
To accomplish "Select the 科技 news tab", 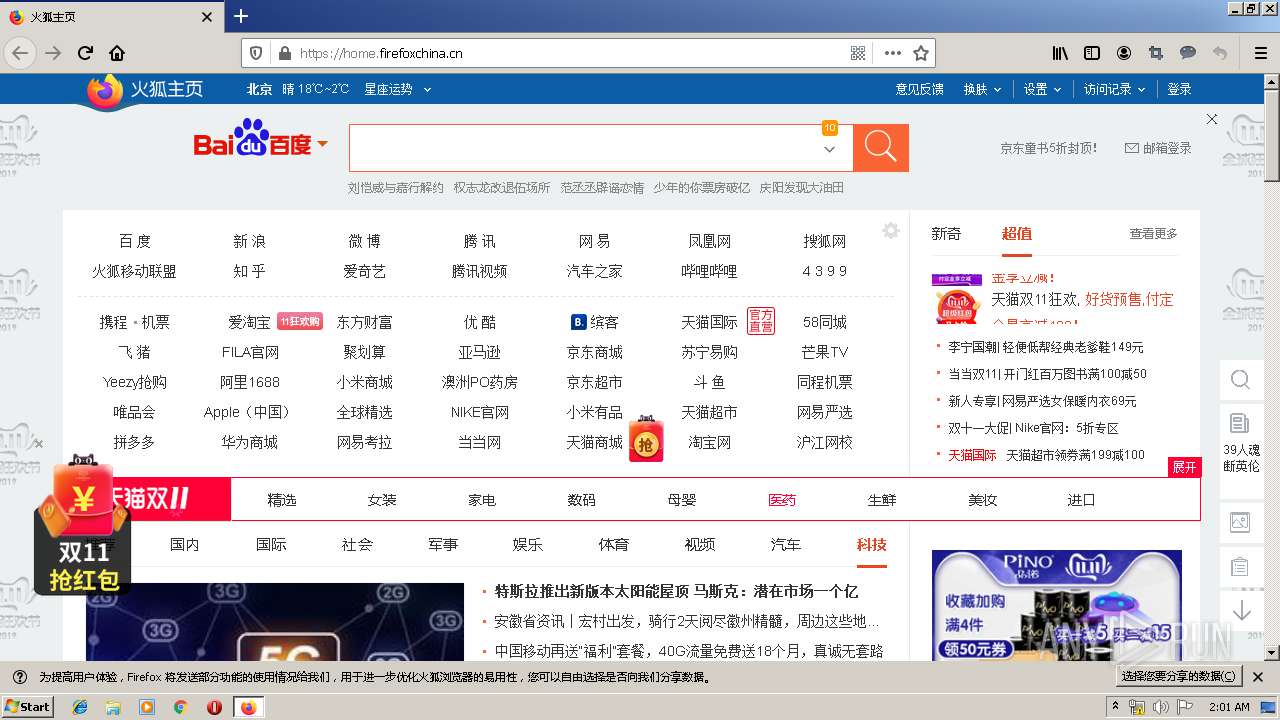I will [x=871, y=544].
